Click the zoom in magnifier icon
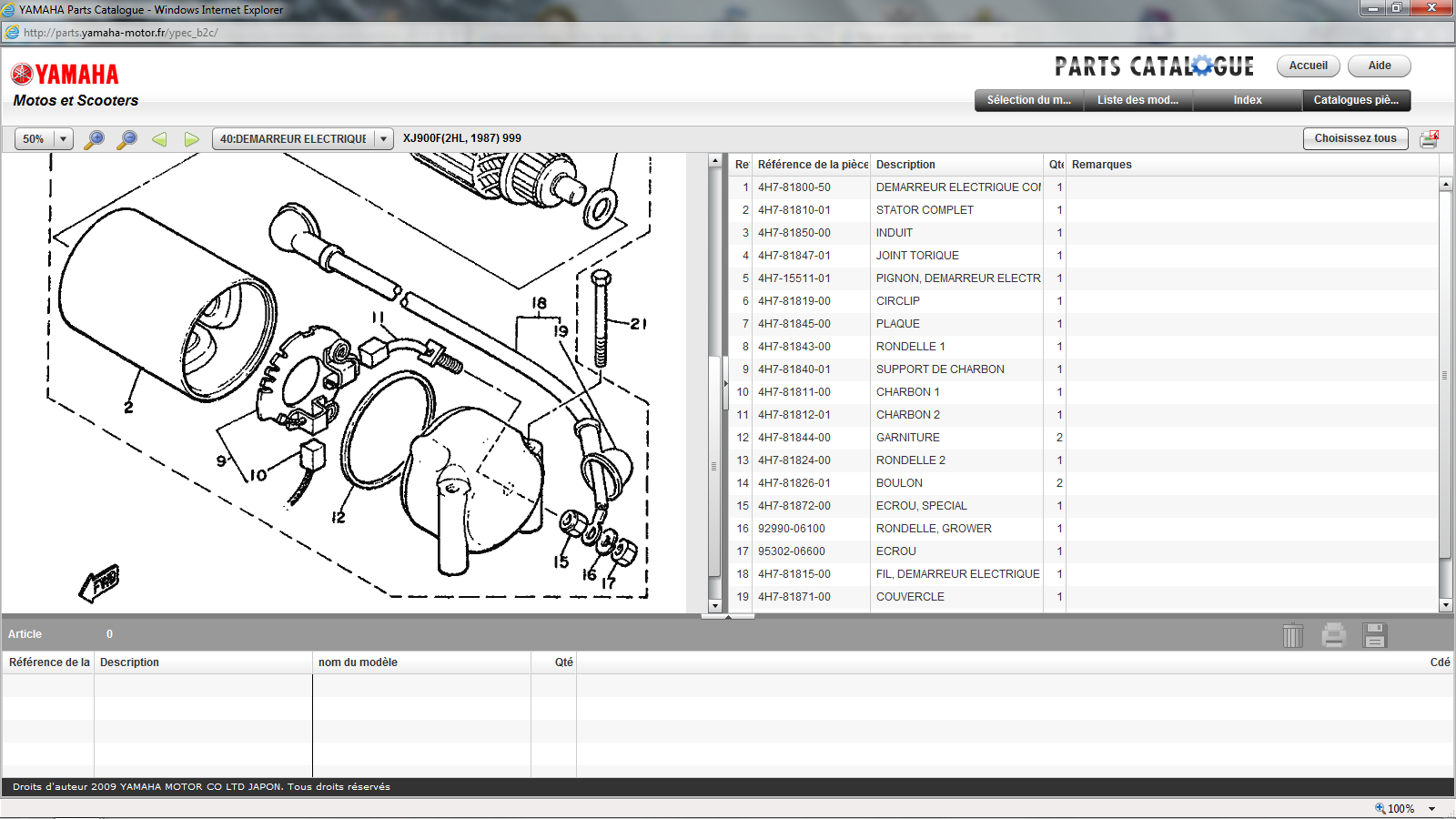 (94, 139)
